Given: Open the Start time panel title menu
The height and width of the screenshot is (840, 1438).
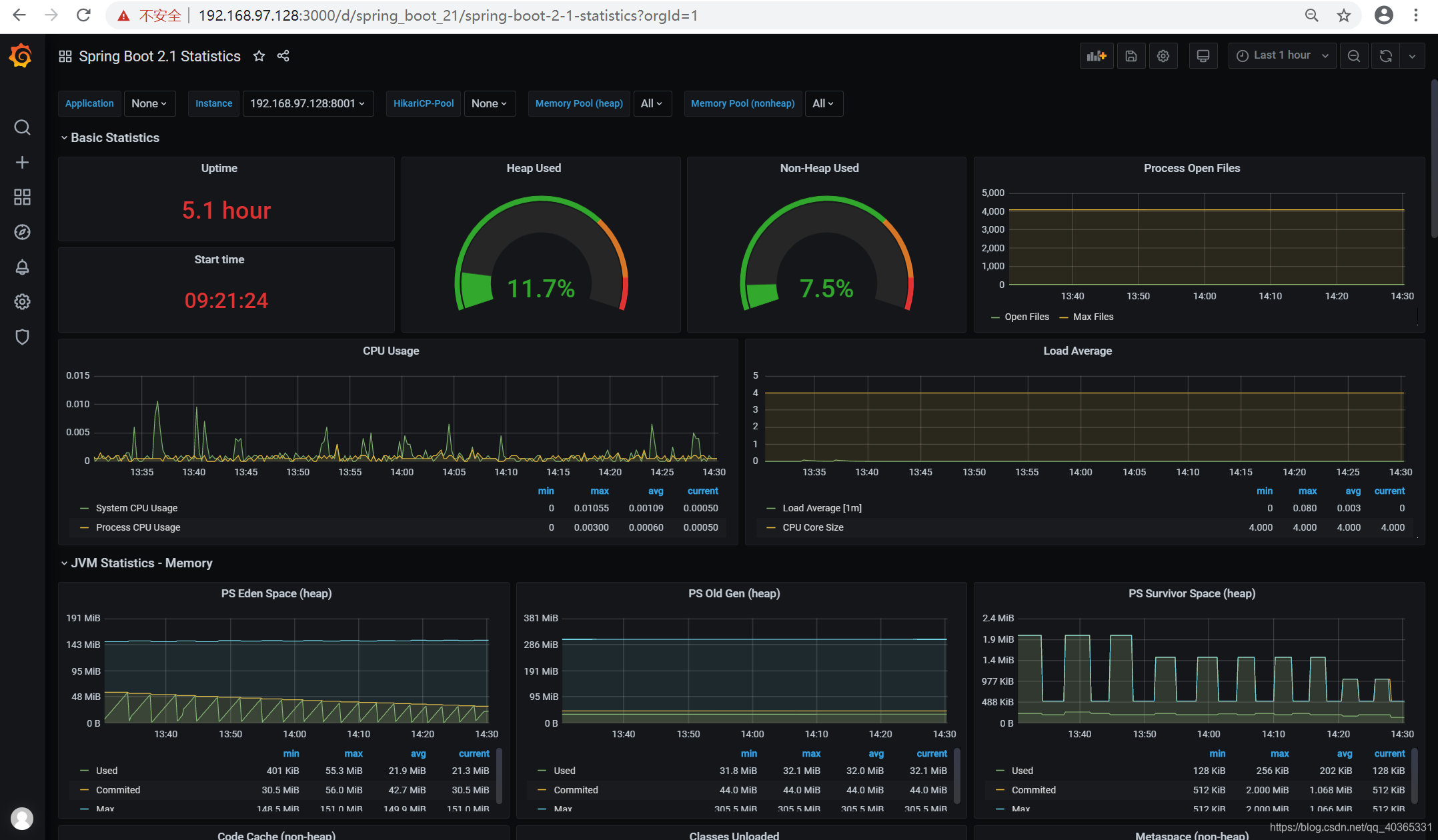Looking at the screenshot, I should 219,260.
